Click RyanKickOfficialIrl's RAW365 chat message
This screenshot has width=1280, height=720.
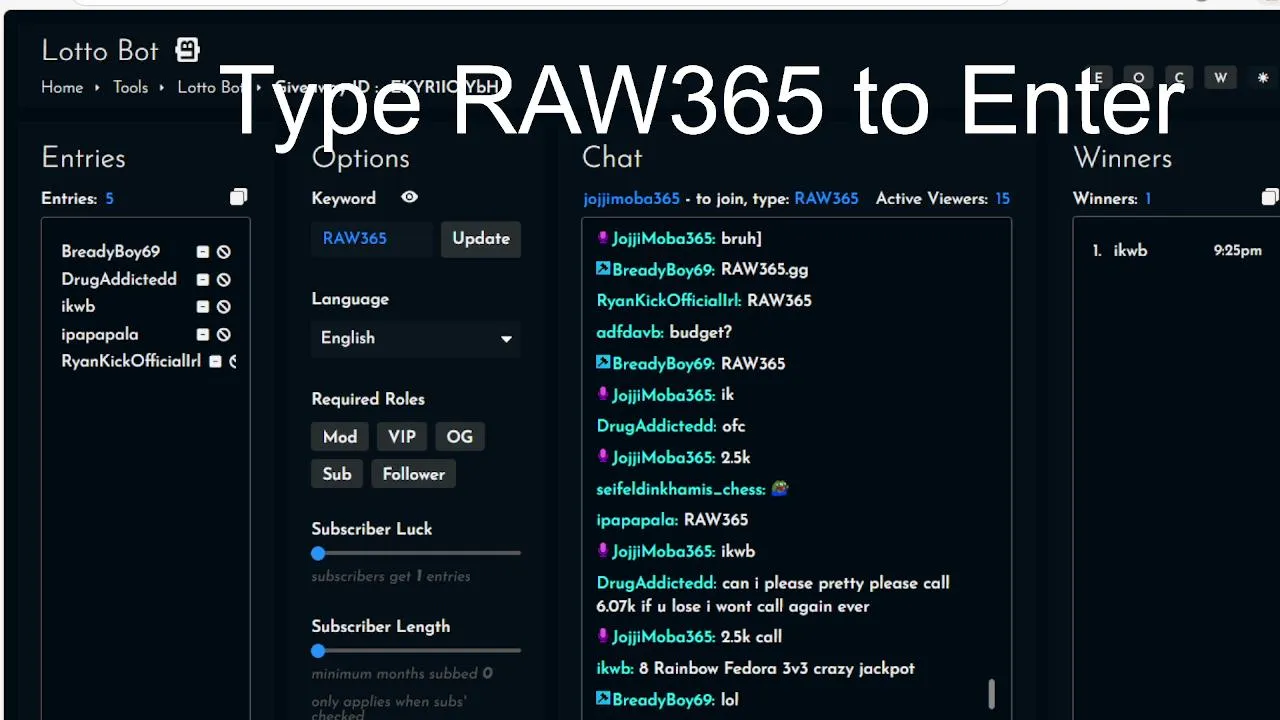coord(704,301)
